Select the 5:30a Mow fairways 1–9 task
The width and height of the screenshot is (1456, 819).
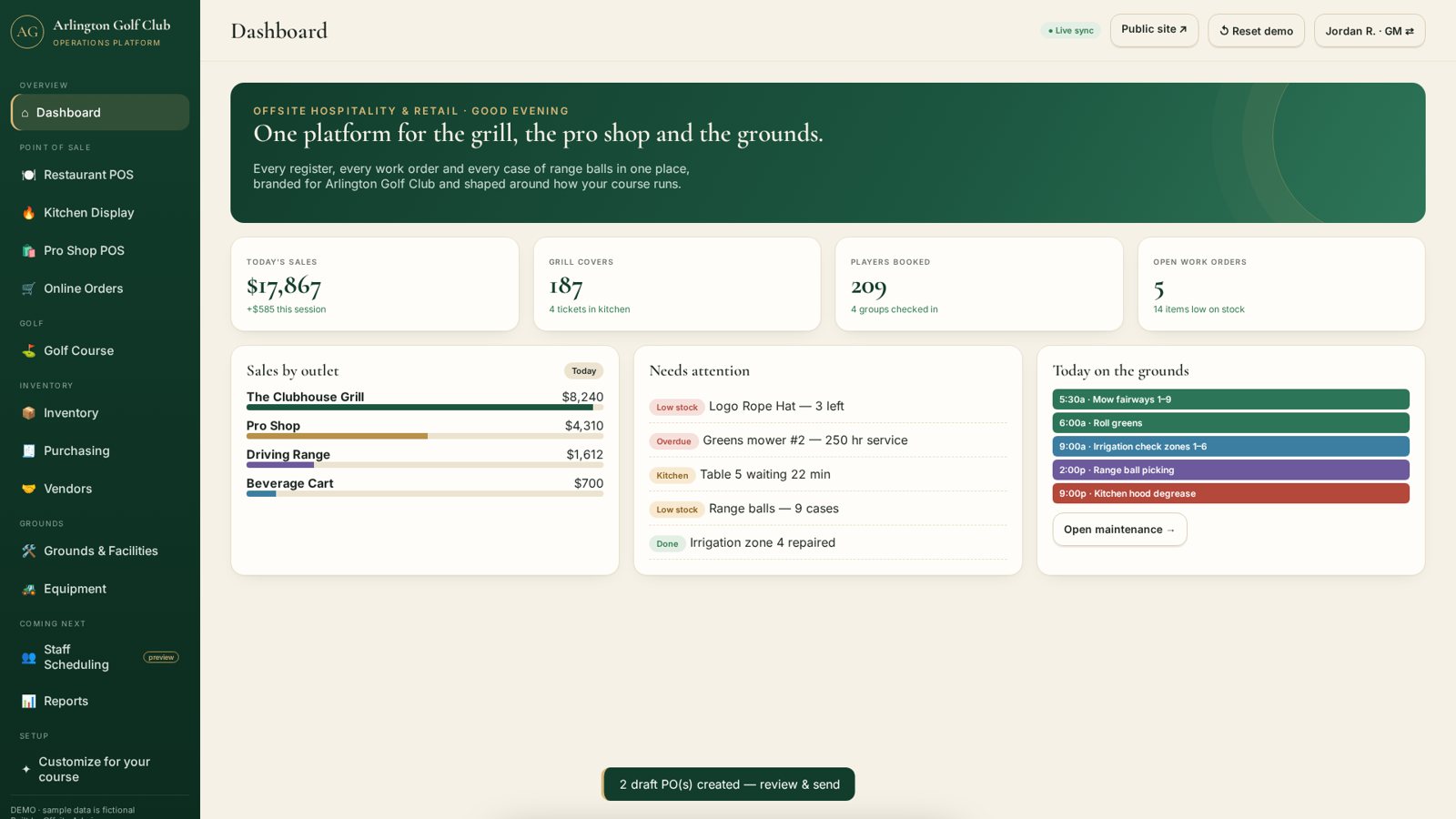point(1230,399)
